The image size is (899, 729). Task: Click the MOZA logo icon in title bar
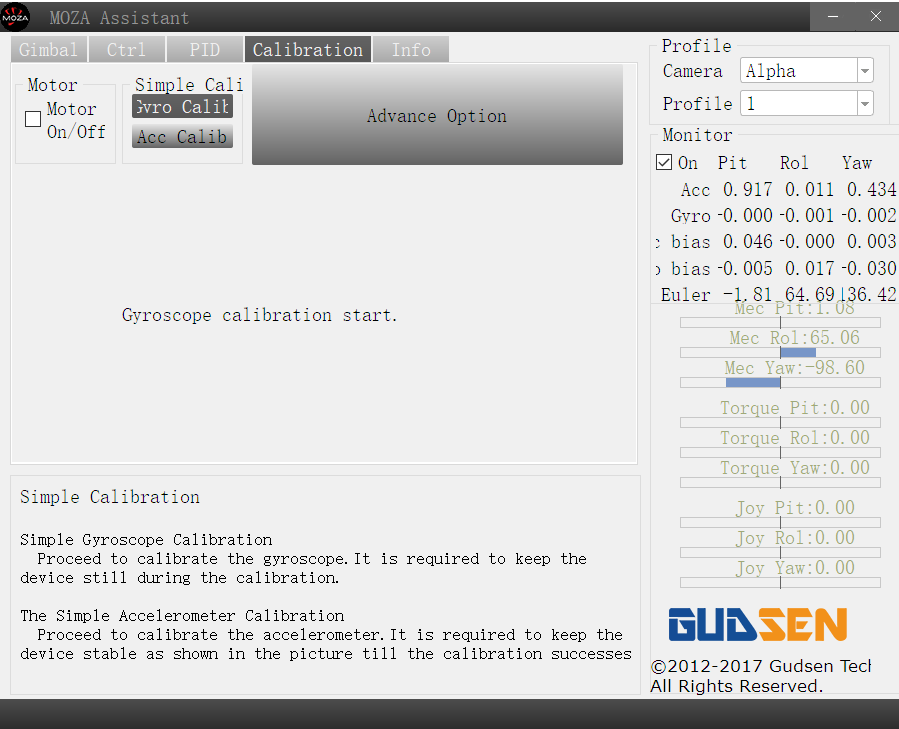pos(15,17)
